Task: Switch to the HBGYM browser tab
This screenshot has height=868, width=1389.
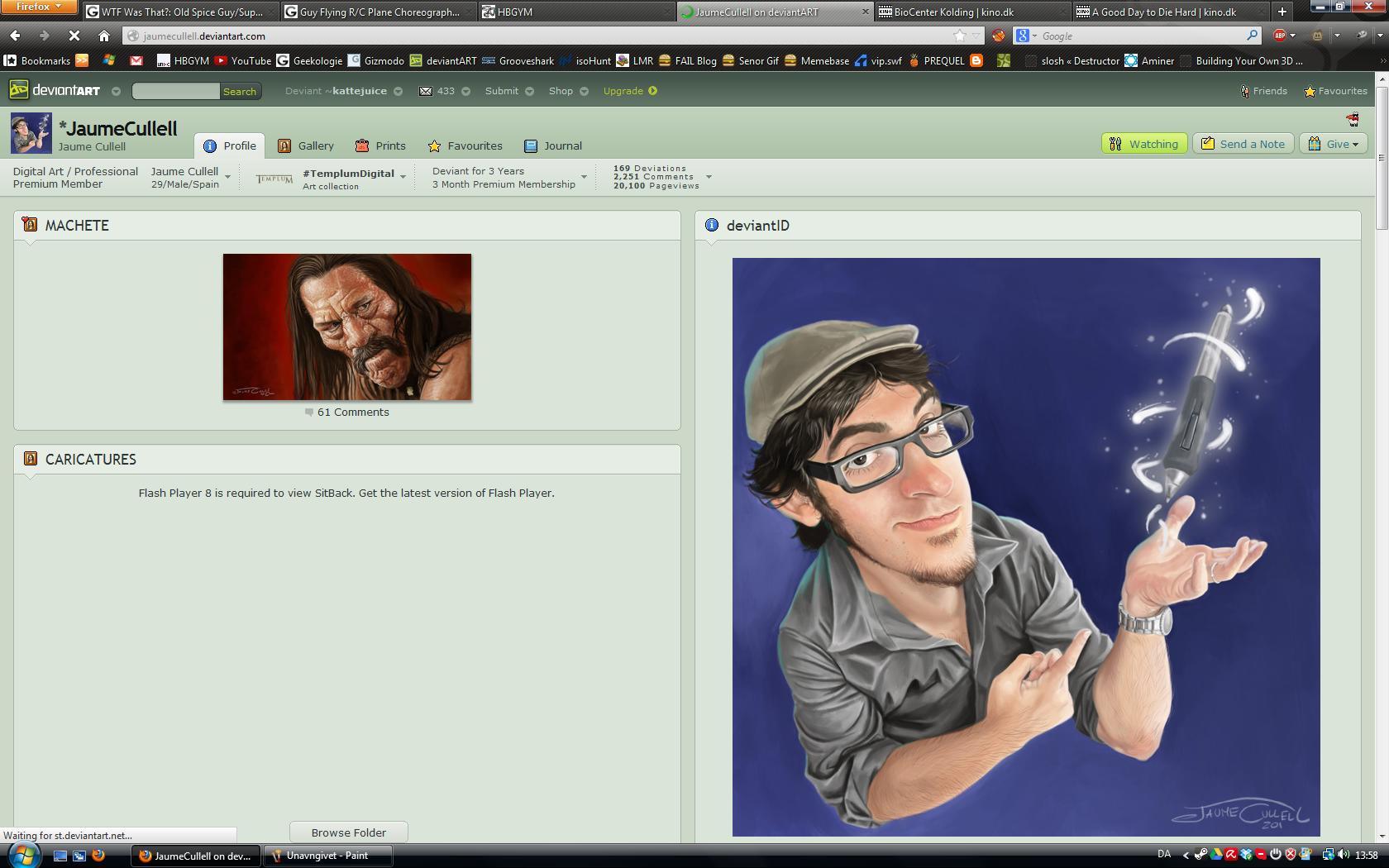Action: (576, 12)
